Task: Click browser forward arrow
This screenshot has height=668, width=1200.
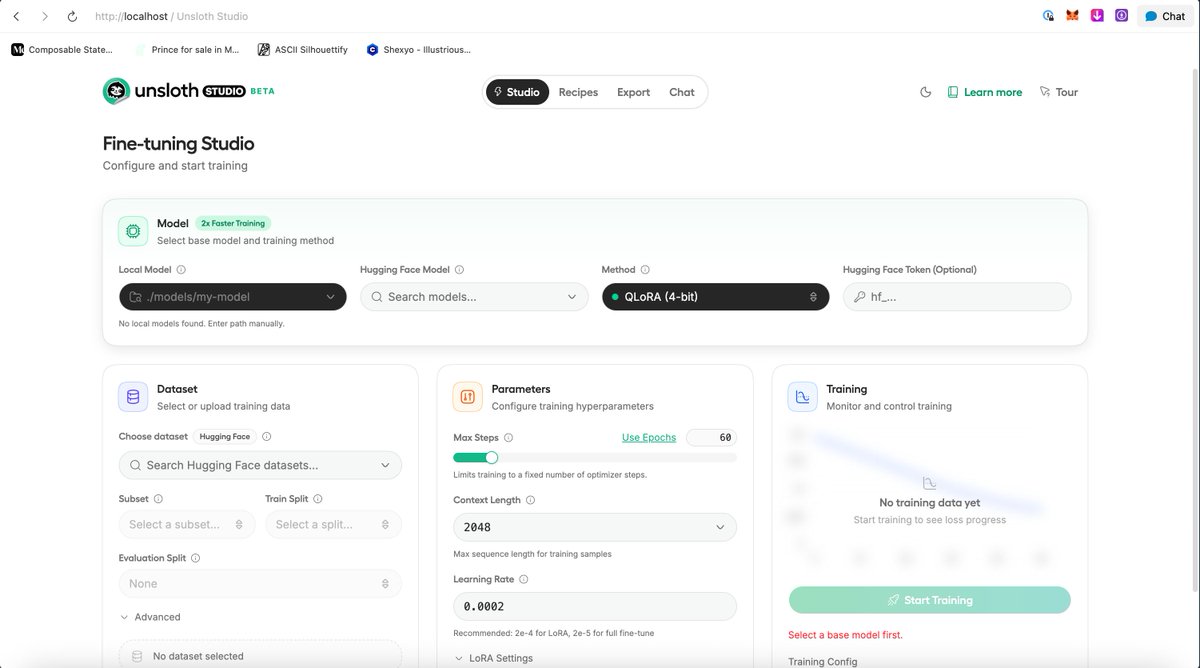Action: click(44, 16)
